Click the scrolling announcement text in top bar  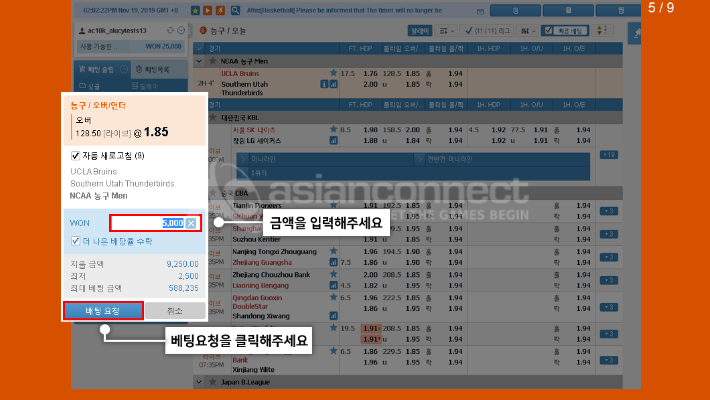344,10
